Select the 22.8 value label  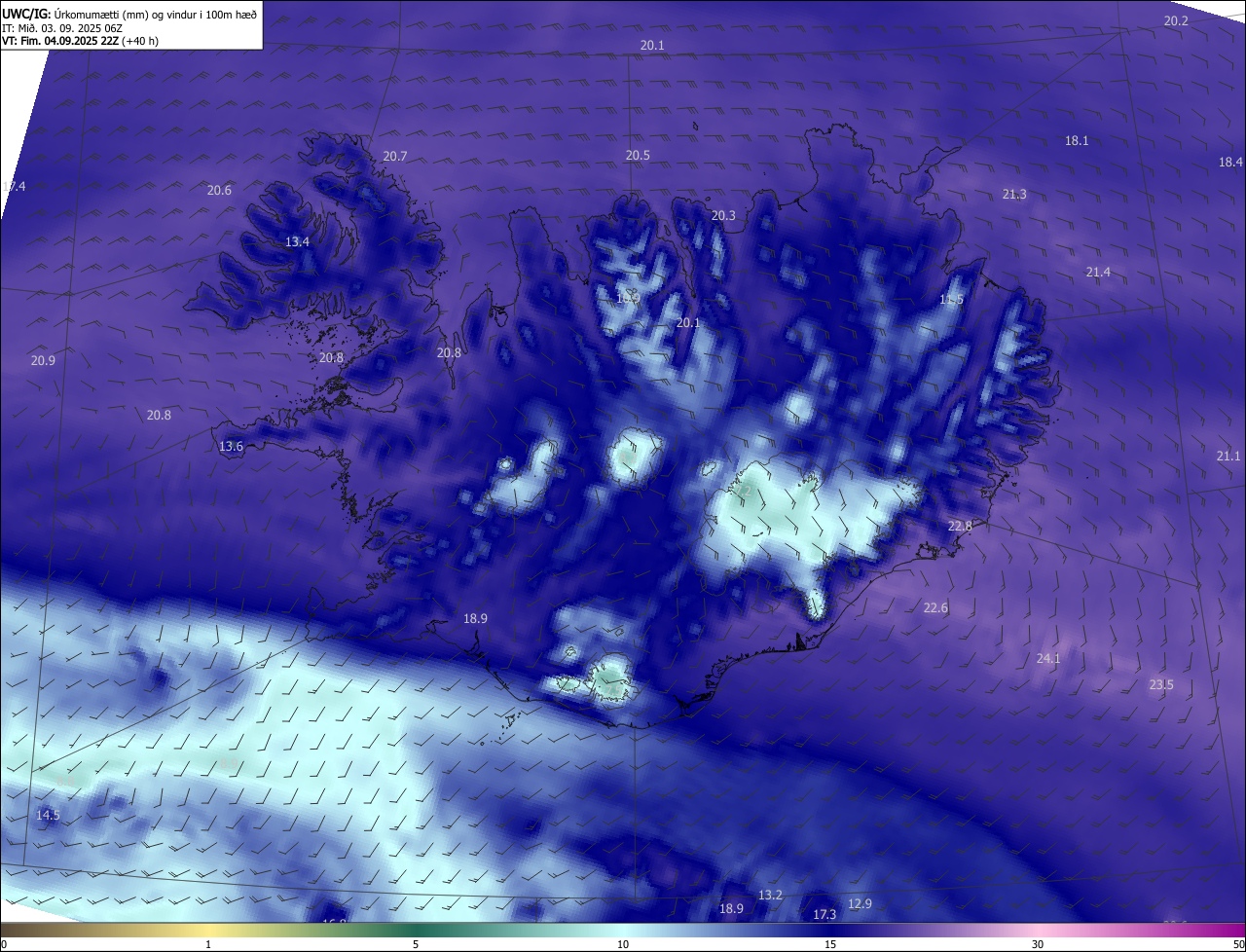point(960,526)
